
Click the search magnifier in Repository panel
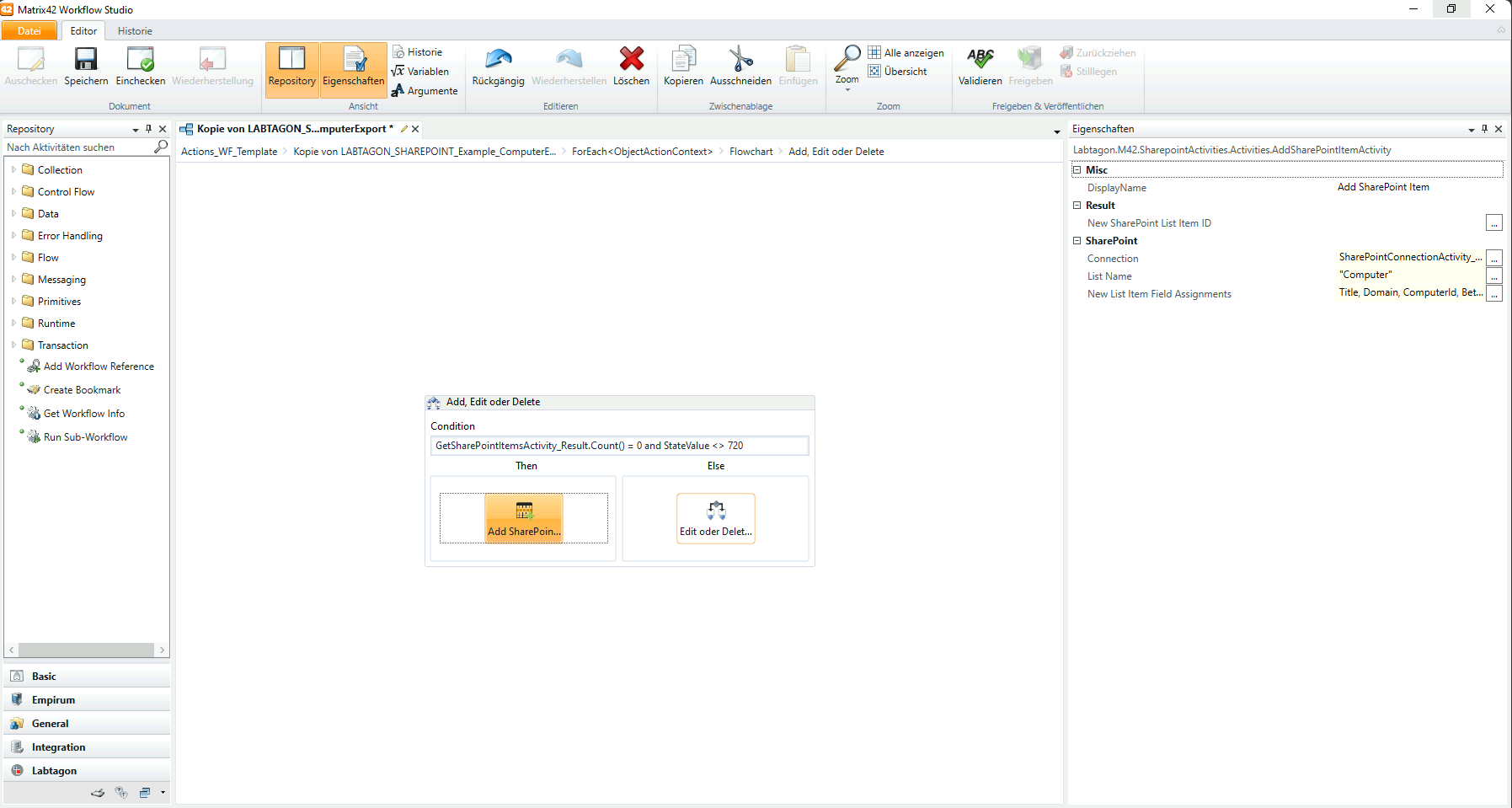pyautogui.click(x=160, y=147)
